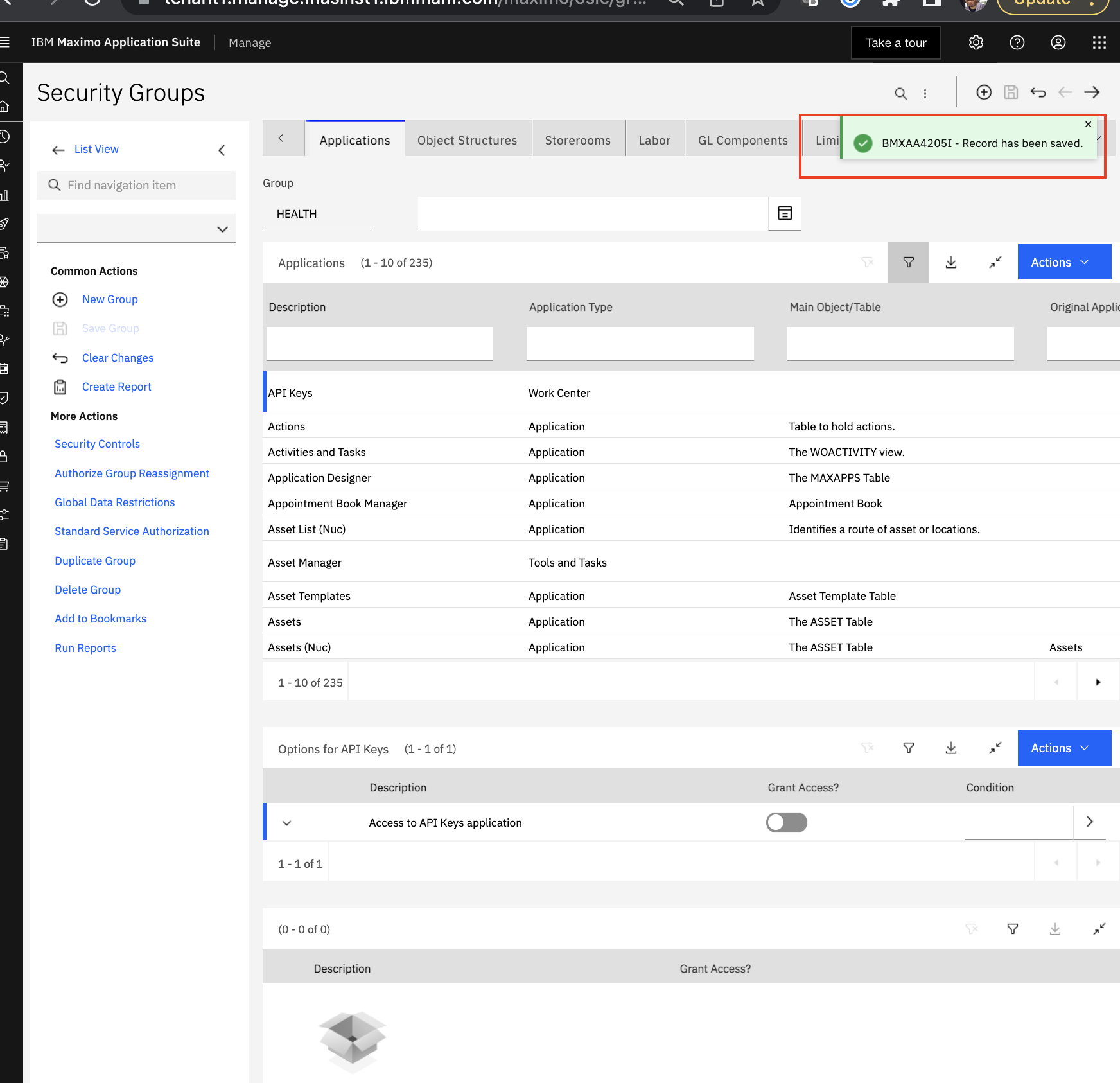Toggle filter icon in Applications table

908,262
